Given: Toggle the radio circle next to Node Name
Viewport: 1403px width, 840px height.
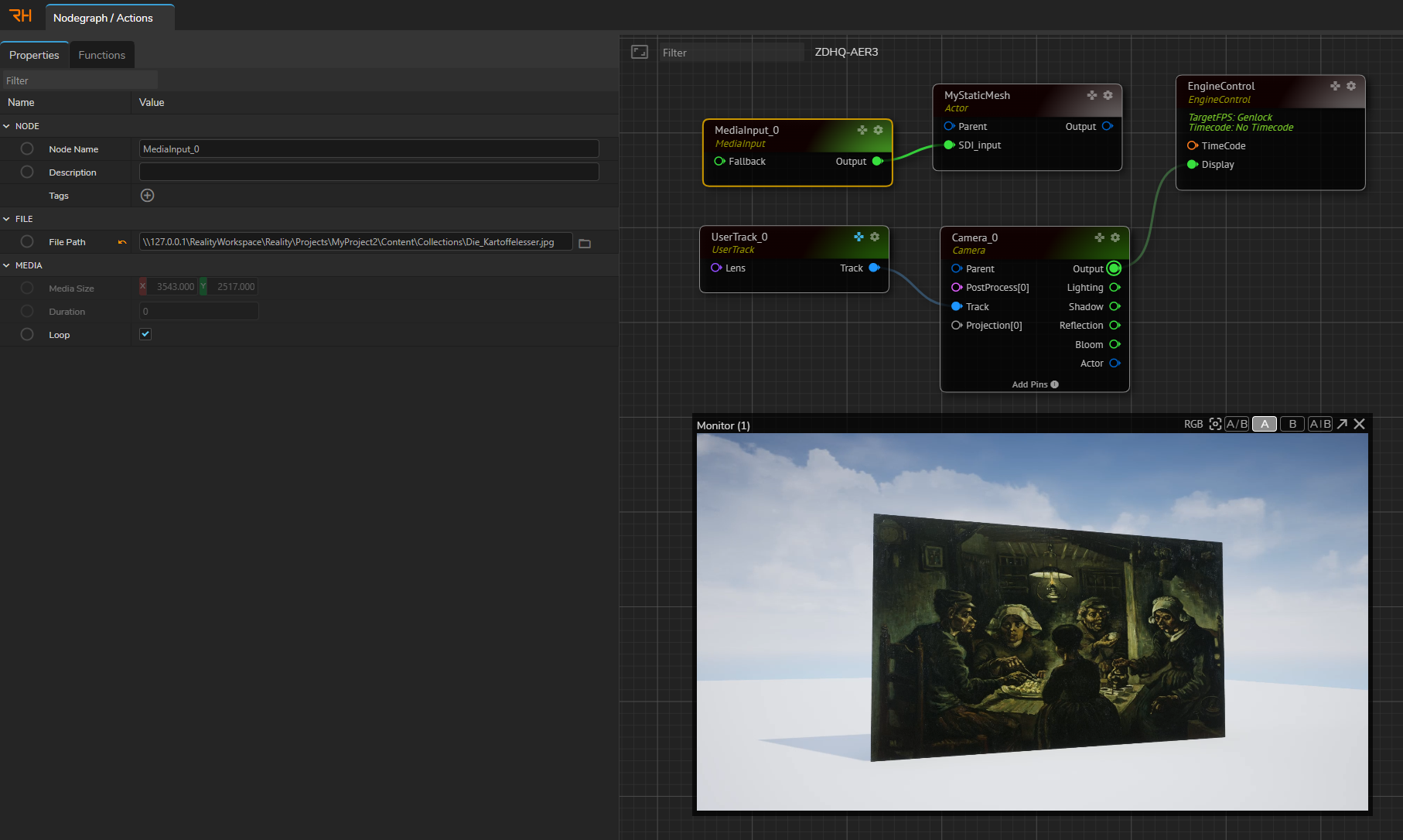Looking at the screenshot, I should [x=27, y=149].
